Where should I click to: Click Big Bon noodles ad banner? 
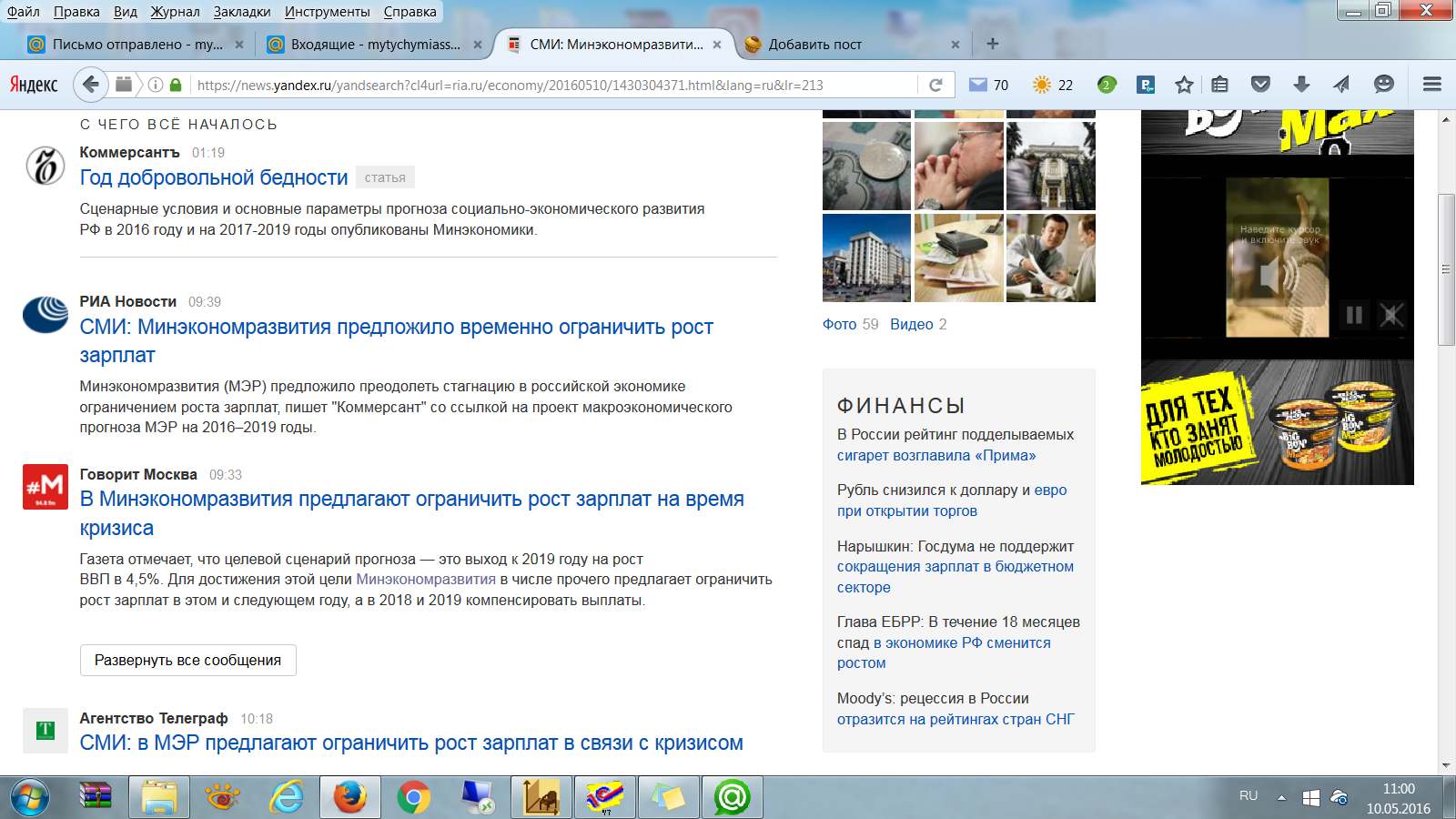(1278, 422)
